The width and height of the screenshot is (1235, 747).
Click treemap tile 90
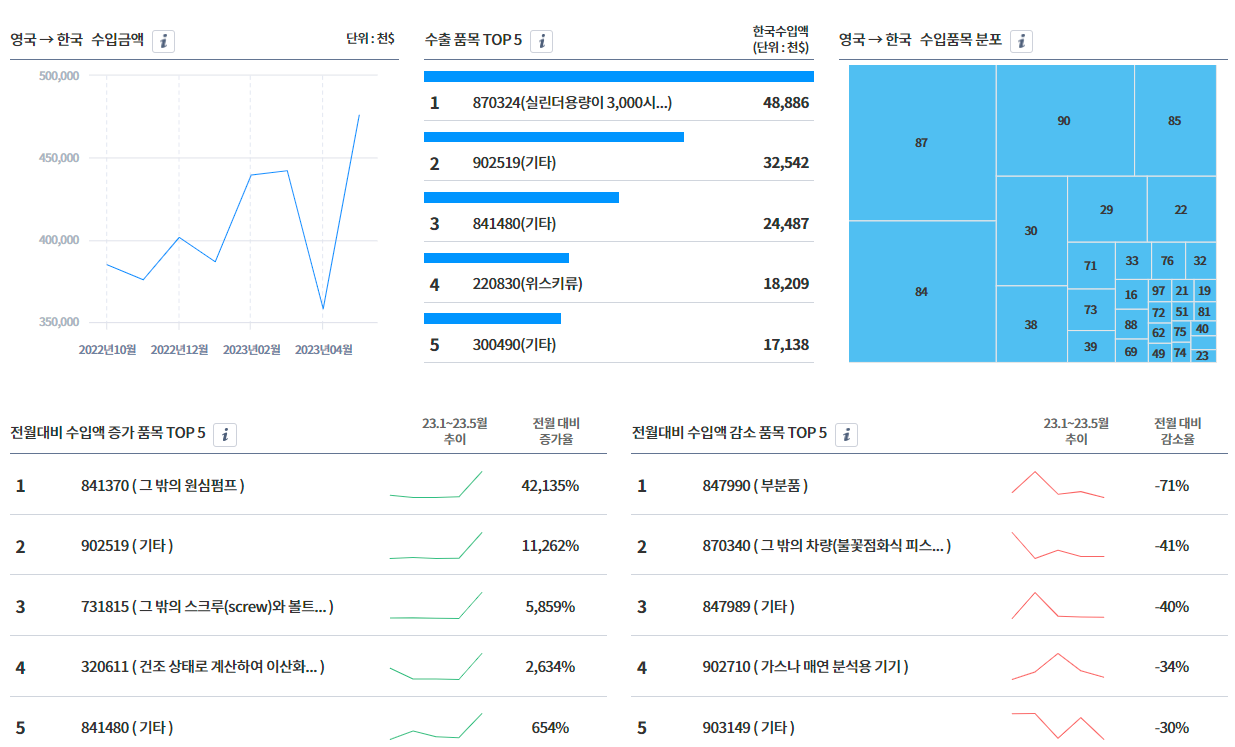click(1064, 120)
